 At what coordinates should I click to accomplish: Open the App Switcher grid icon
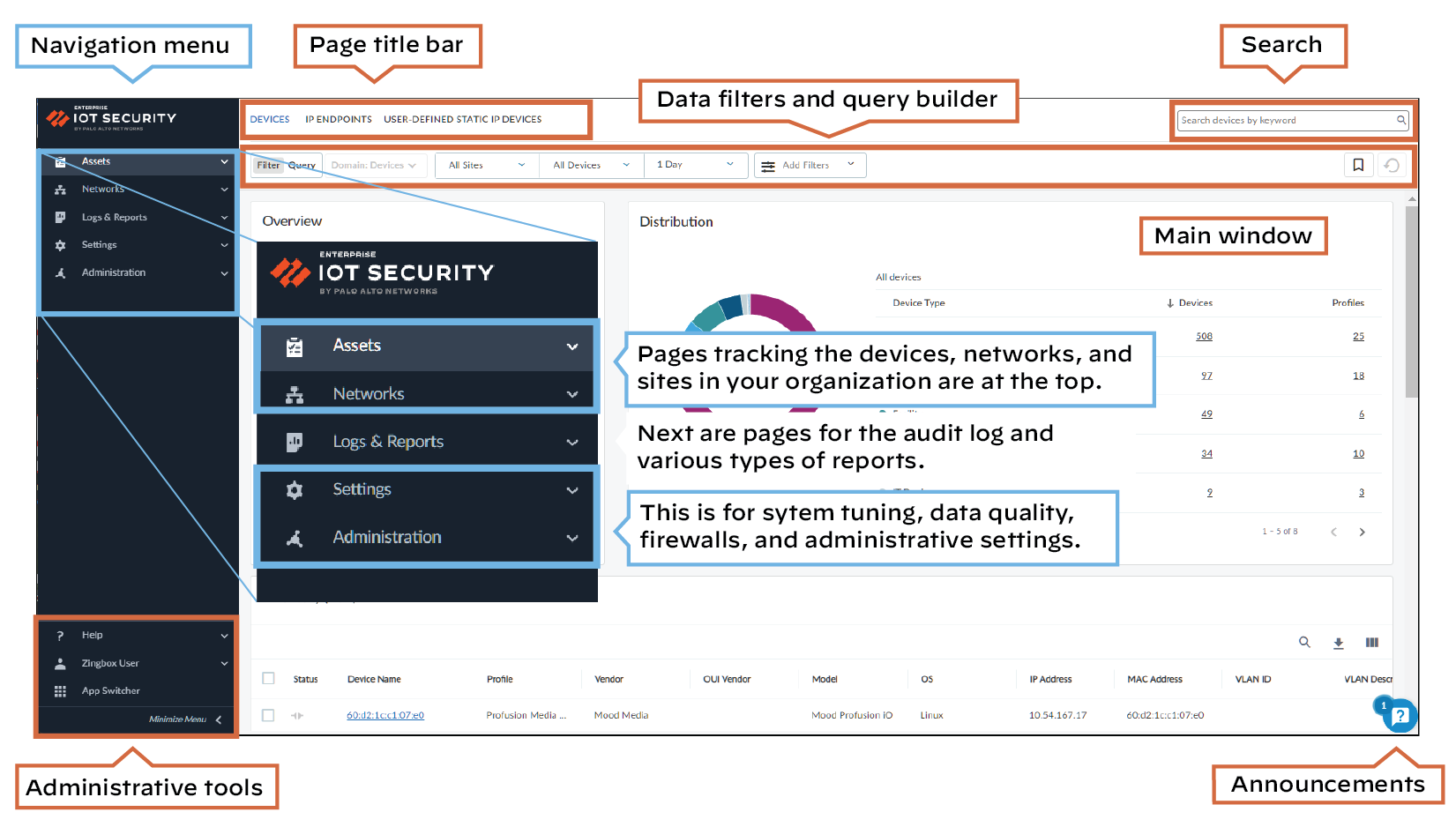(60, 691)
